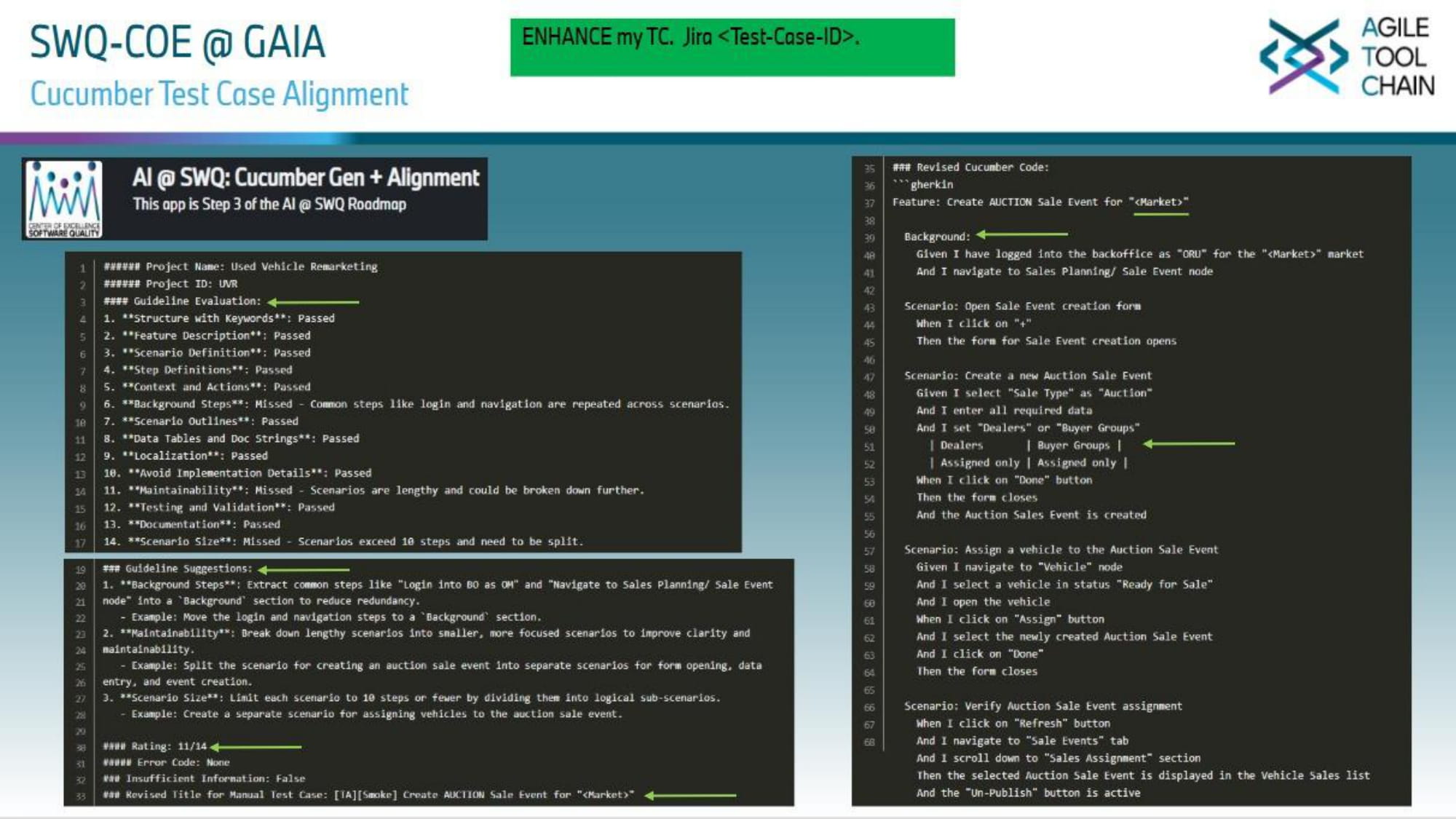Select the Scenario Size Missed evaluation line
The height and width of the screenshot is (819, 1456).
[x=342, y=542]
